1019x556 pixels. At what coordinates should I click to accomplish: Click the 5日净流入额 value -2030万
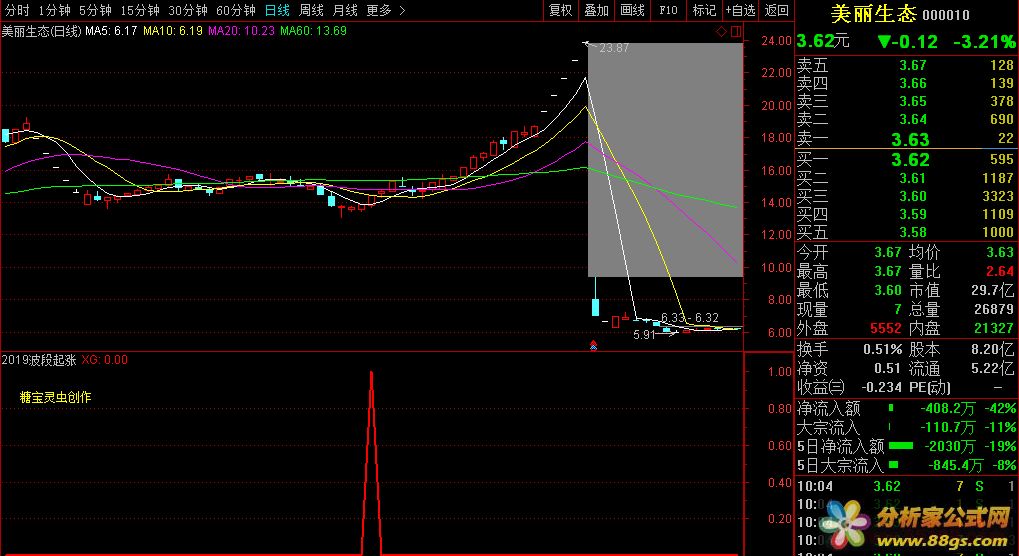coord(951,446)
